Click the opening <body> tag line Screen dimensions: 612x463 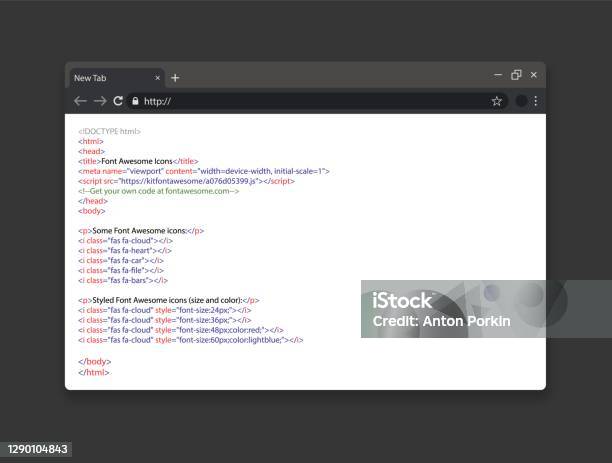point(91,211)
